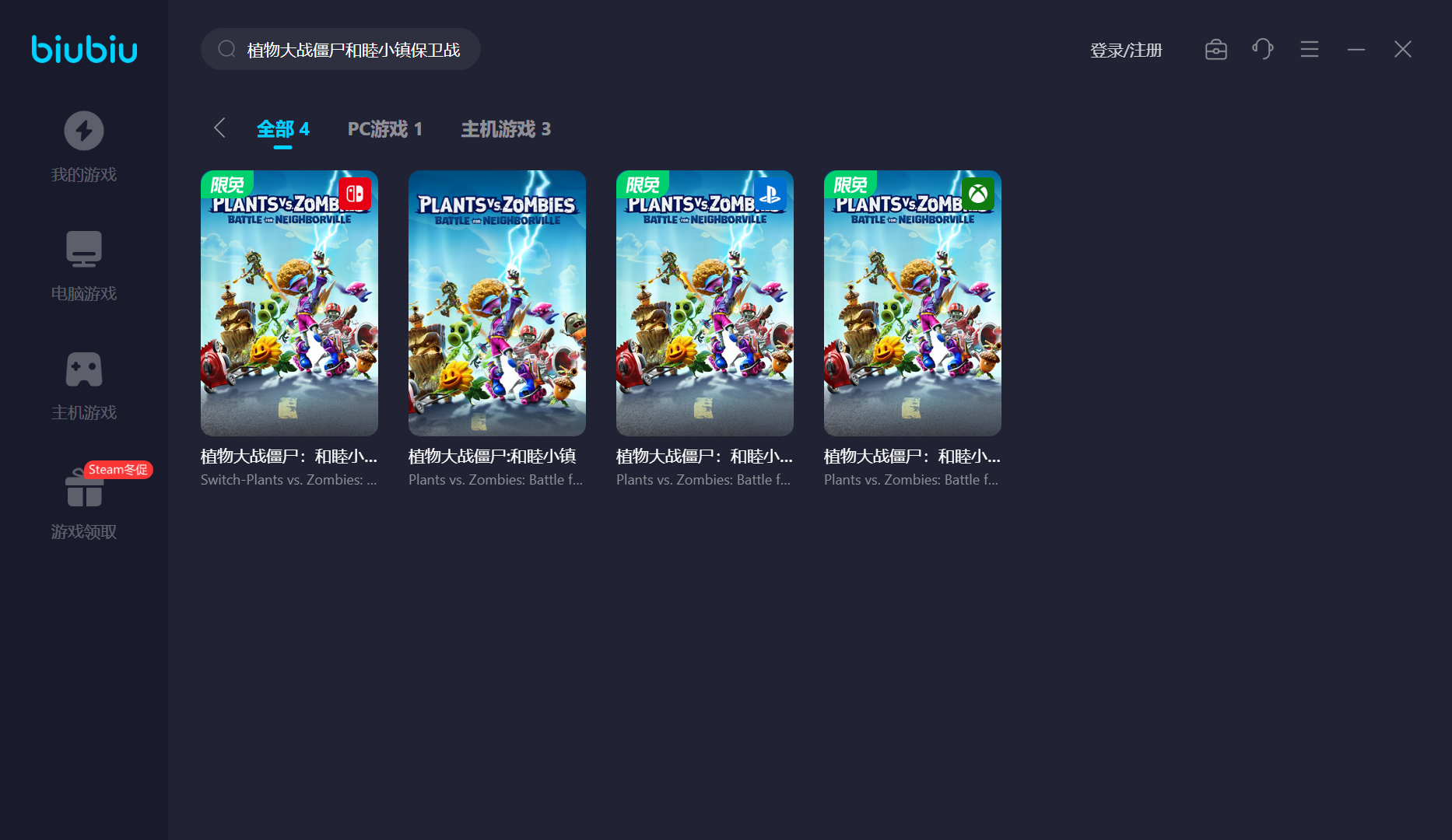Open customer support headset icon

1262,50
